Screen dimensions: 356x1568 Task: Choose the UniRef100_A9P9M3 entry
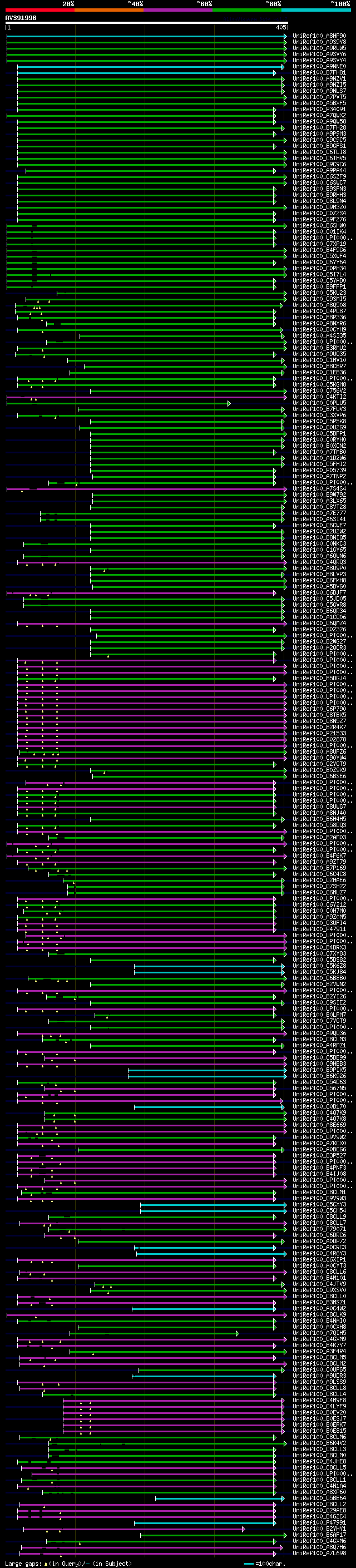pyautogui.click(x=319, y=135)
